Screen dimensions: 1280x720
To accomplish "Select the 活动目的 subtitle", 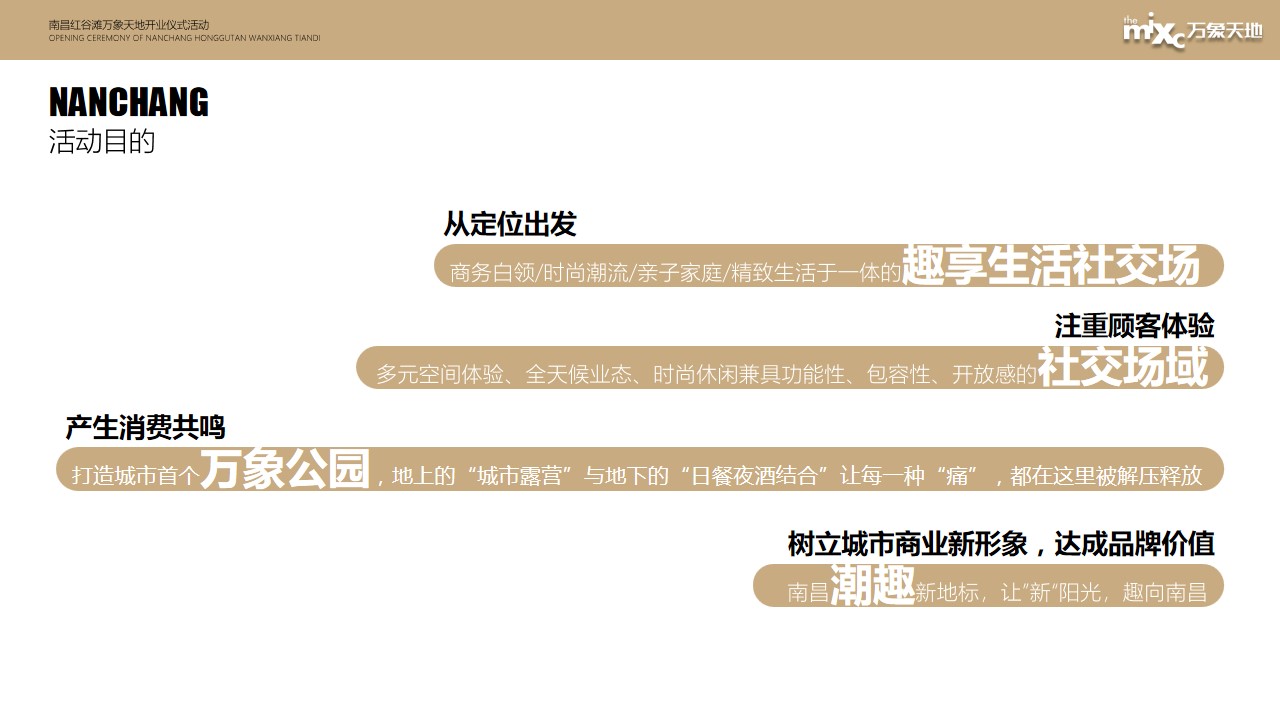I will 102,141.
